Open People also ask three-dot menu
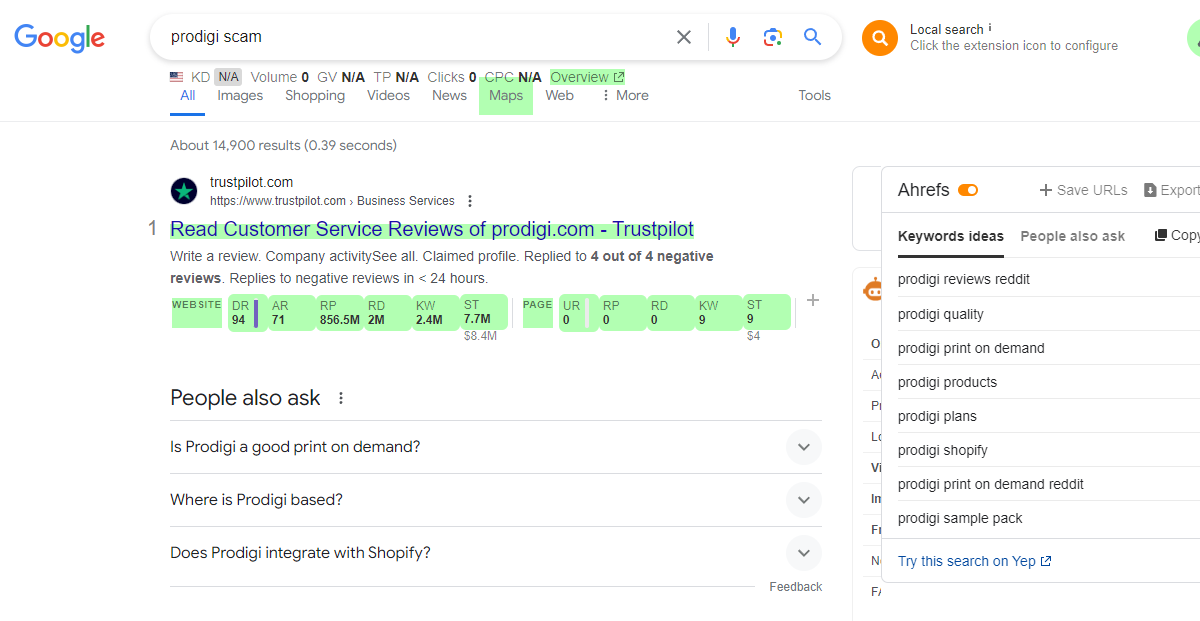Image resolution: width=1200 pixels, height=621 pixels. pyautogui.click(x=341, y=398)
